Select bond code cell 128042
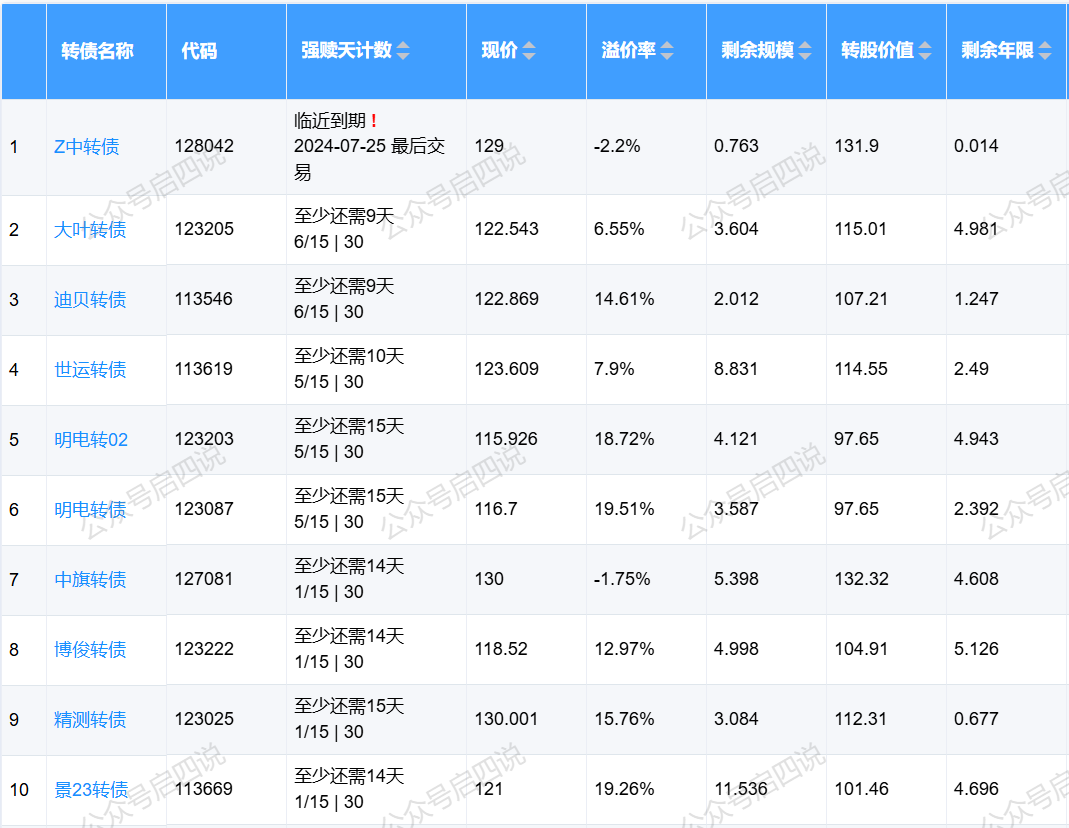Screen dimensions: 1069x828 tap(204, 146)
